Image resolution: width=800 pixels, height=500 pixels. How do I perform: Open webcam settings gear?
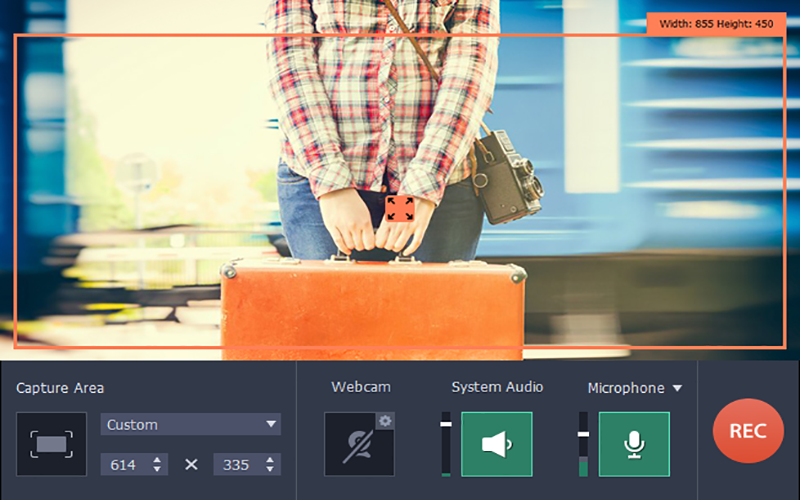tap(385, 421)
